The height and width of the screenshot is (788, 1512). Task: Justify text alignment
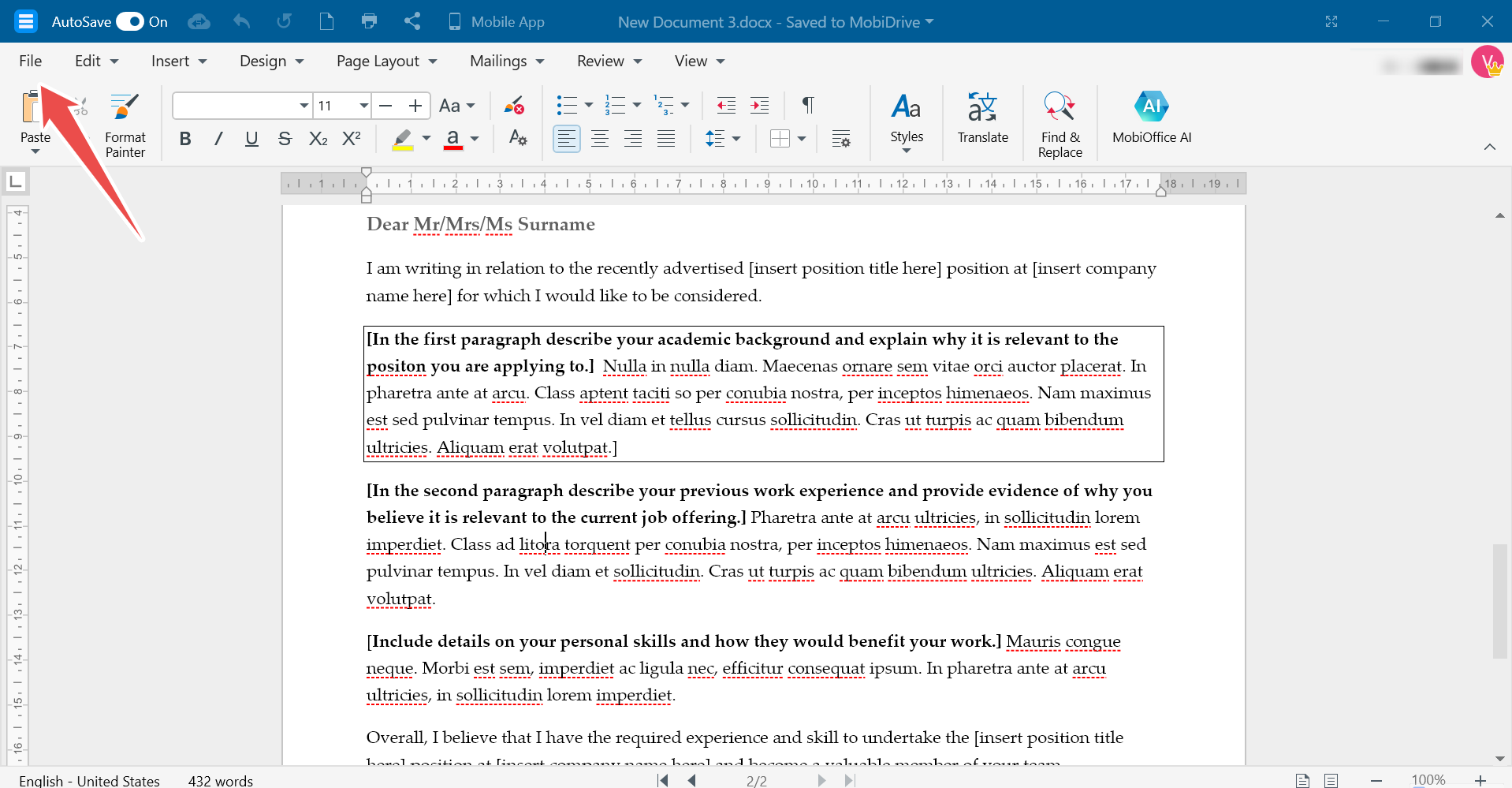click(x=666, y=139)
